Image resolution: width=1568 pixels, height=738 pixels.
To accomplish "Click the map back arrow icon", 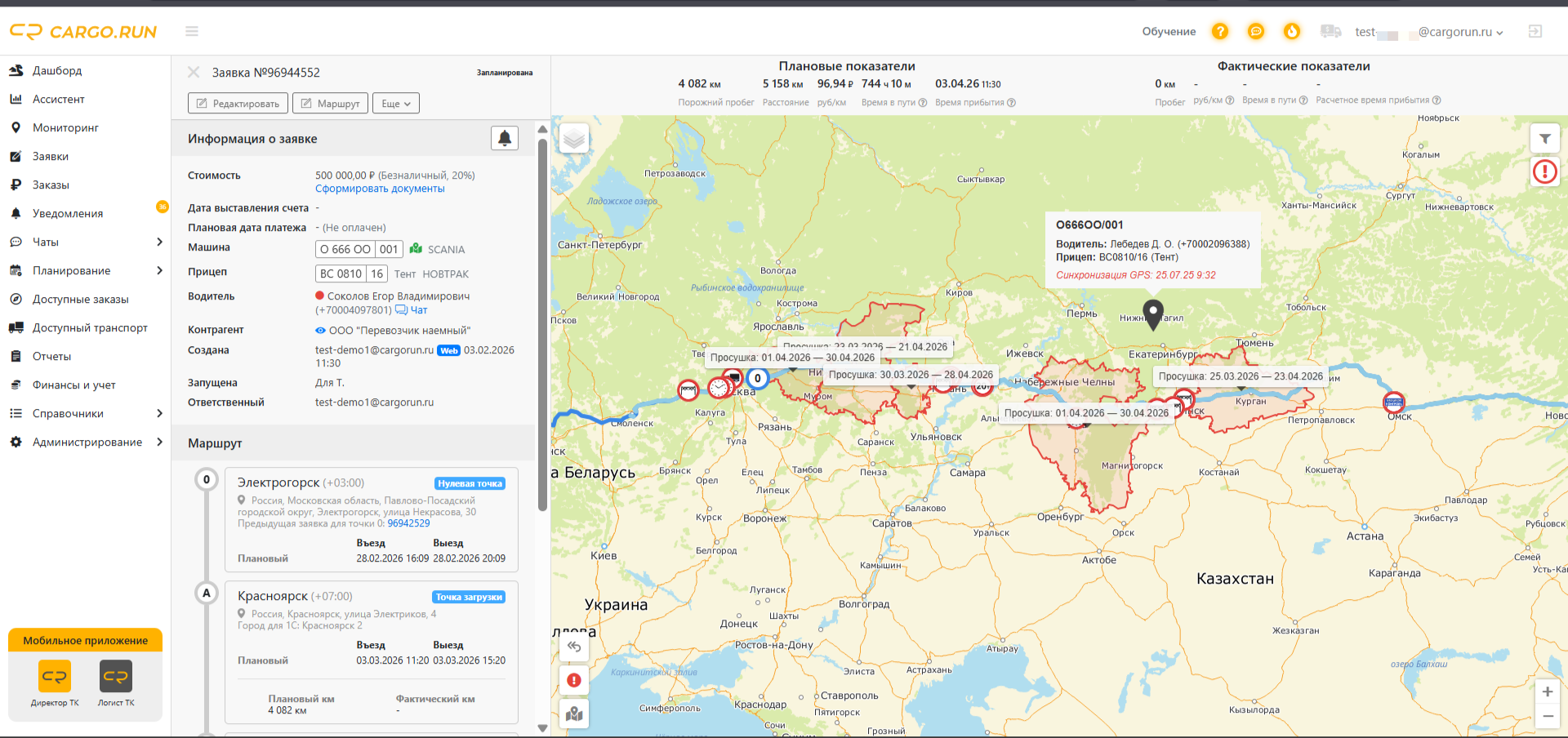I will pyautogui.click(x=574, y=647).
